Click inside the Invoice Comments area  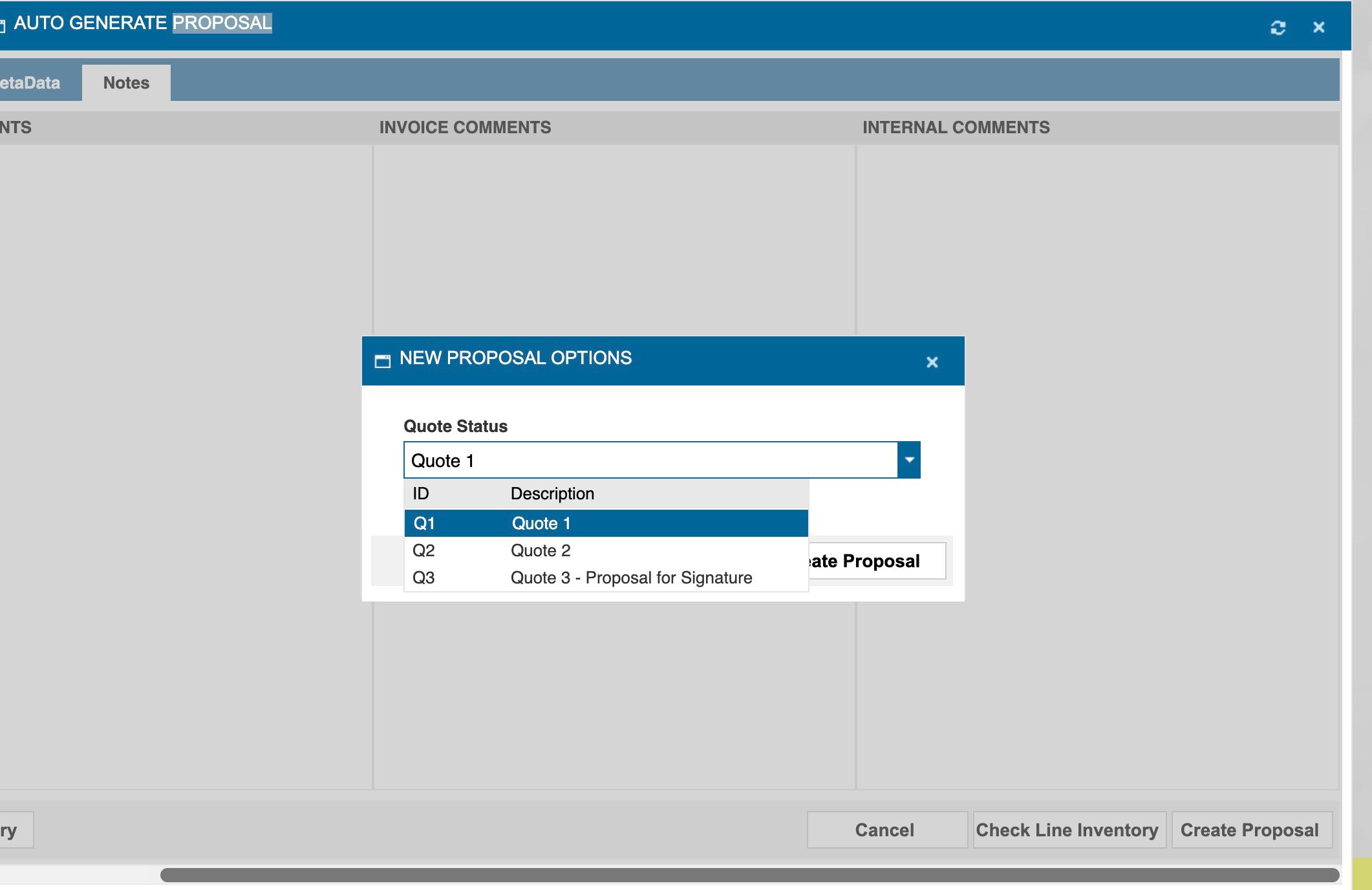click(x=614, y=239)
